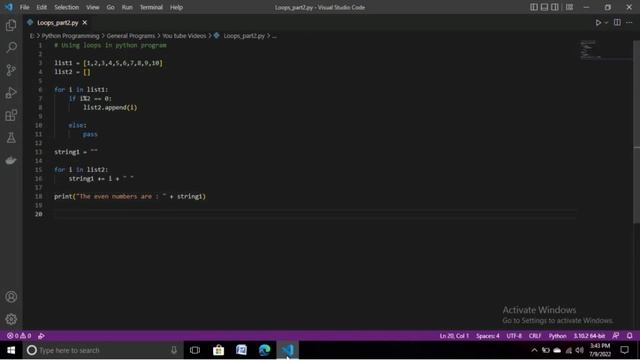Click the code minimap preview
The width and height of the screenshot is (640, 360).
tap(591, 50)
